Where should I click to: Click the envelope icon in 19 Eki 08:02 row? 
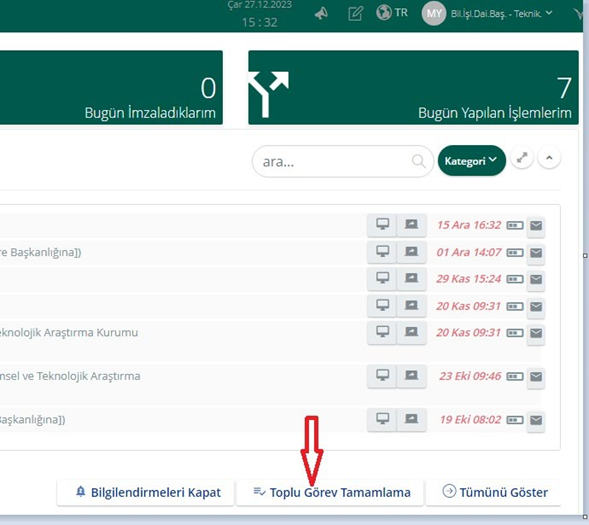click(536, 420)
